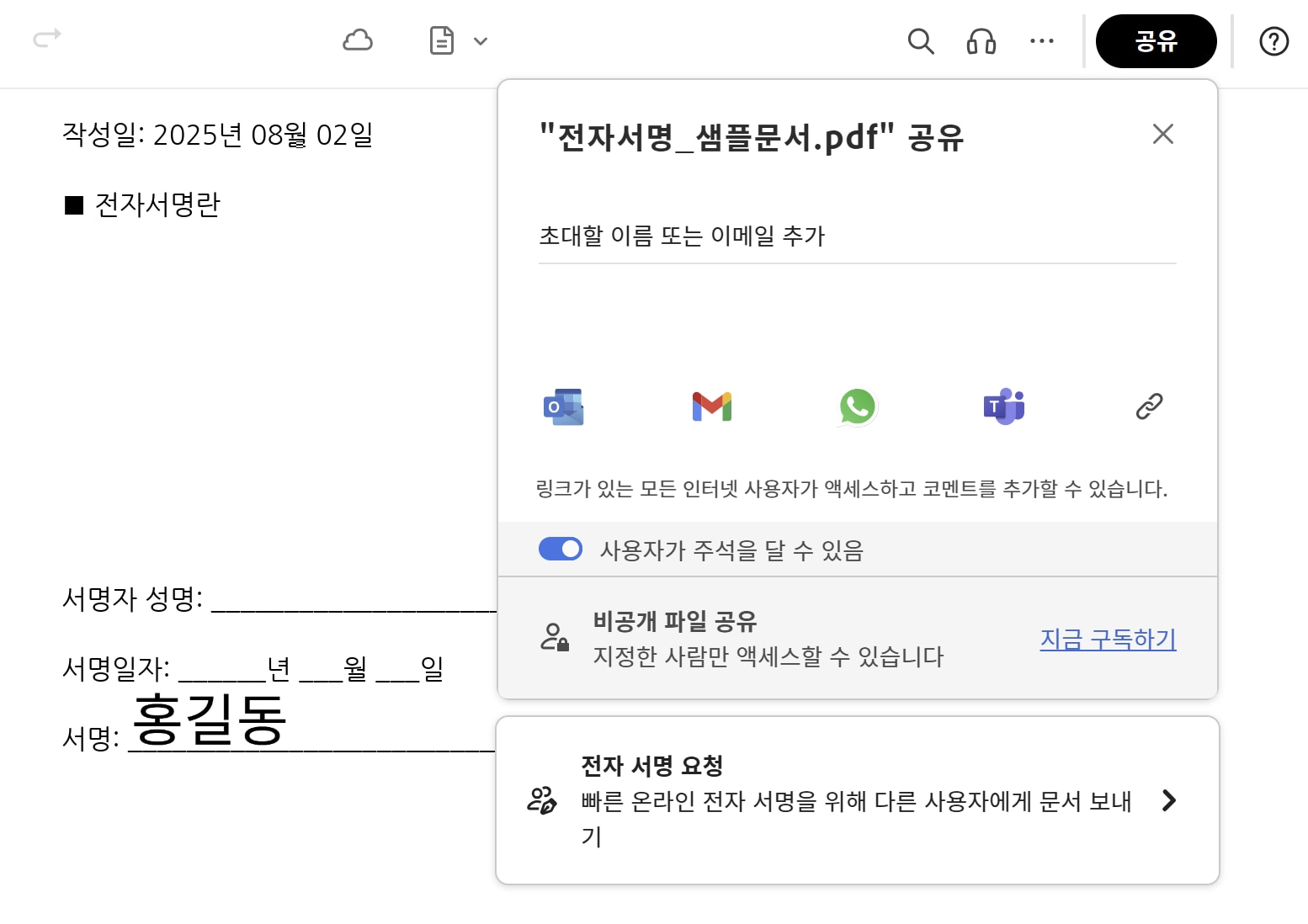
Task: Click the document page icon in toolbar
Action: [x=442, y=40]
